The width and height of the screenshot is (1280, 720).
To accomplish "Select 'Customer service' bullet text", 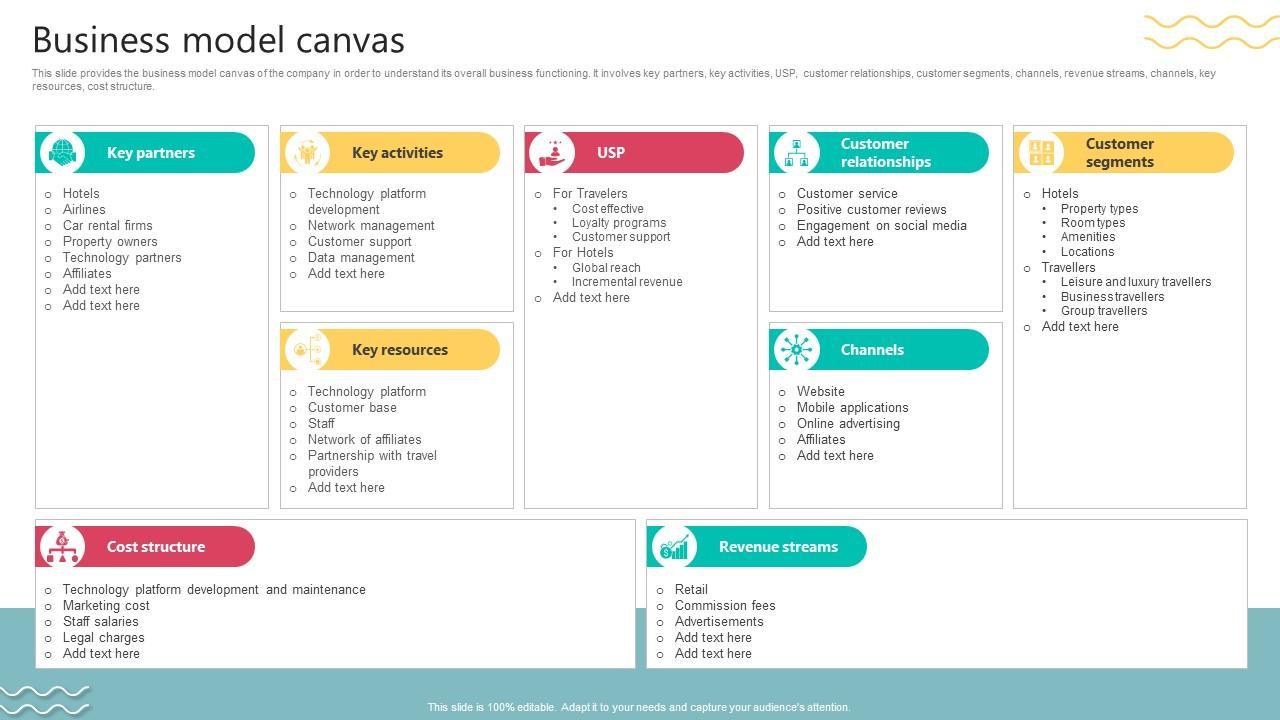I will [x=847, y=194].
